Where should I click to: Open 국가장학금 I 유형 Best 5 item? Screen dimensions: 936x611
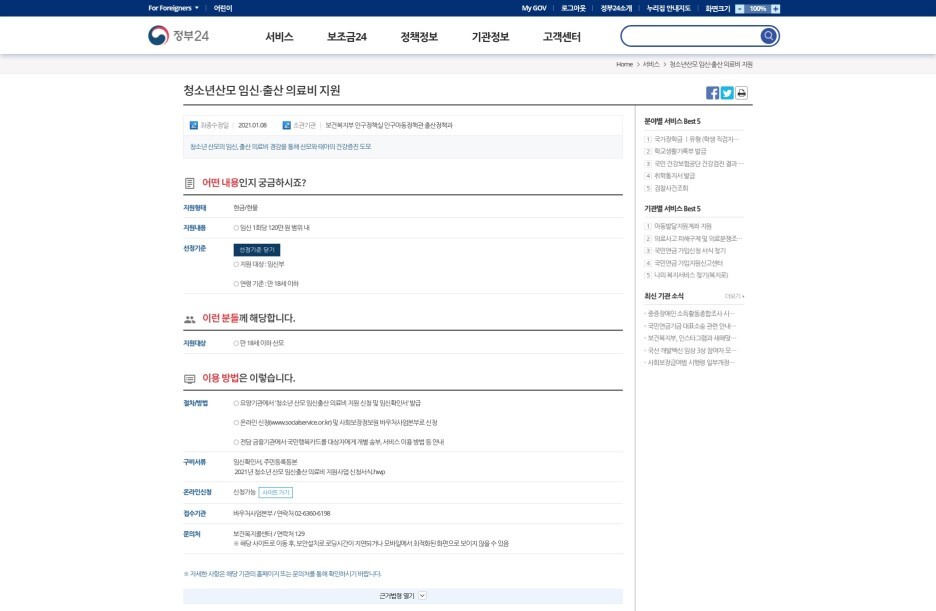(696, 139)
